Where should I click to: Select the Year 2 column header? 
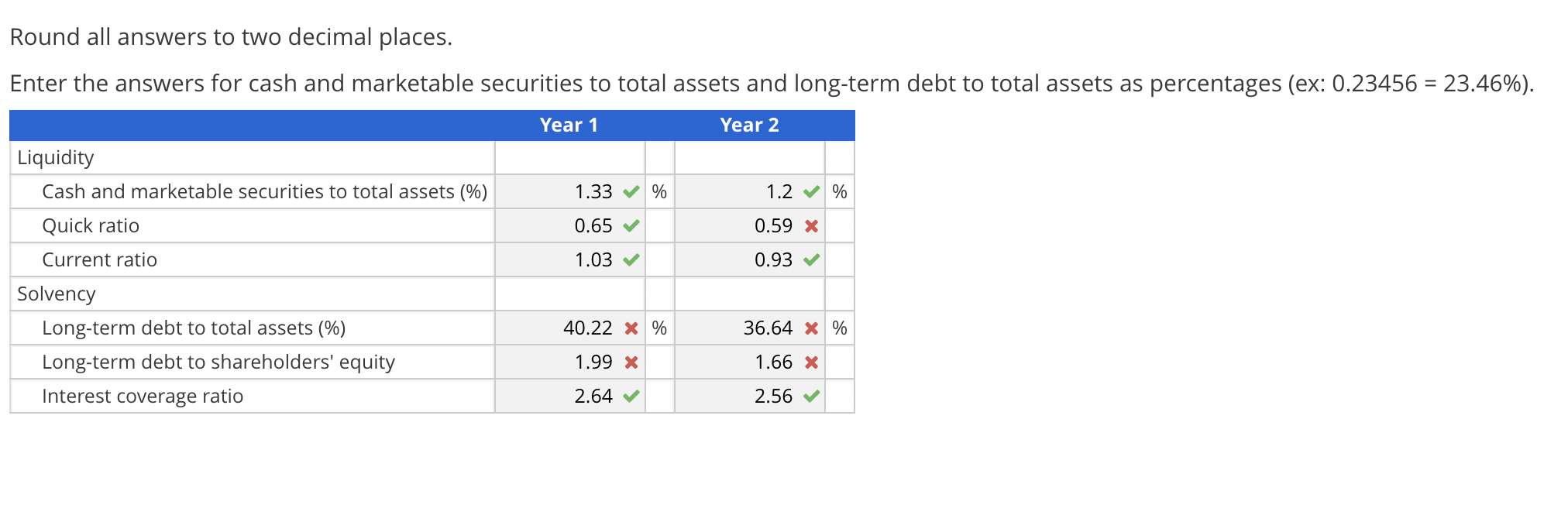point(749,125)
